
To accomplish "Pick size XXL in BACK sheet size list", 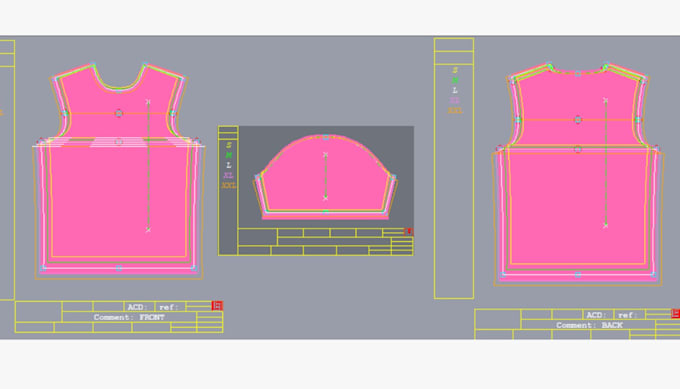I will tap(455, 111).
